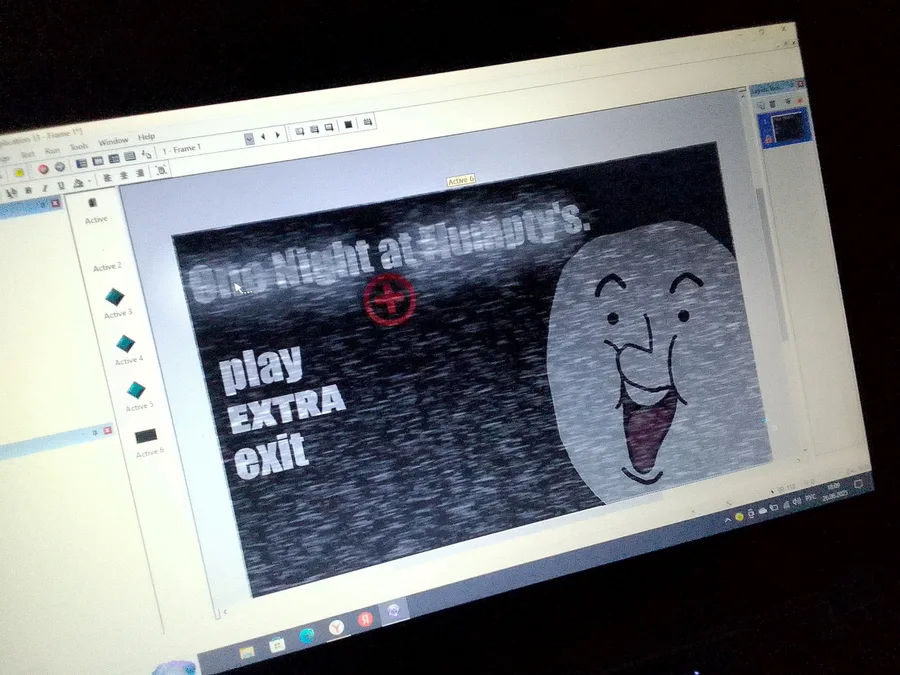Select the "EXTRA" text on the frame
The image size is (900, 675).
(x=286, y=409)
